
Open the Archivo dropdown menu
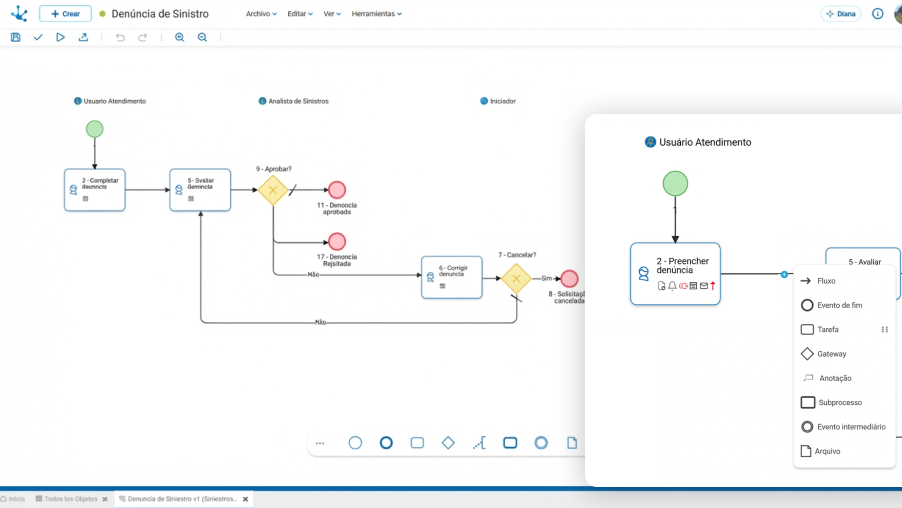tap(261, 14)
